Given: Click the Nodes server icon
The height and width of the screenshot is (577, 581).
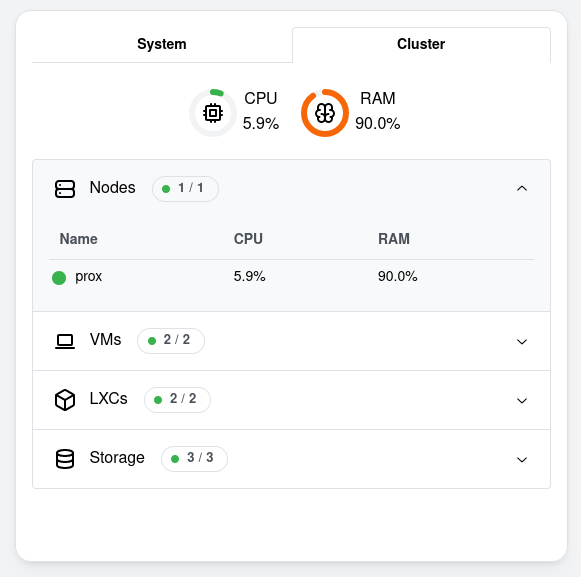Looking at the screenshot, I should 65,189.
